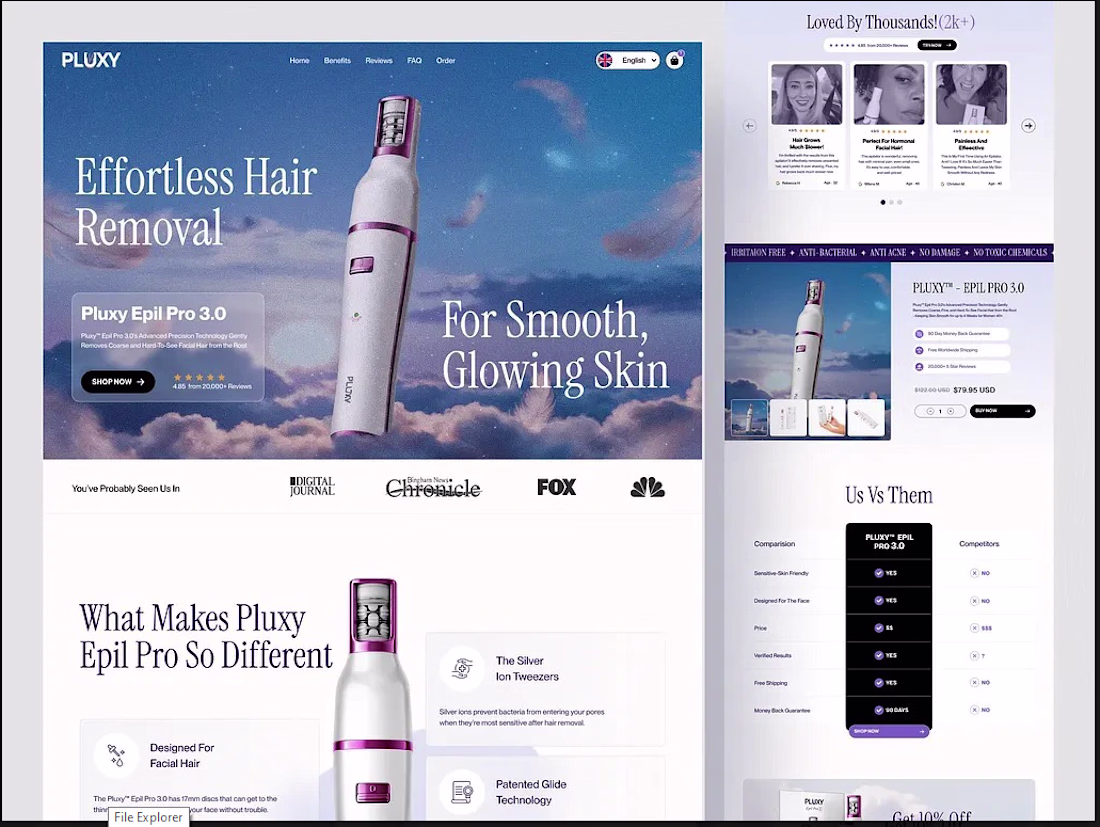Click the Sensitive-Skin Friendly YES checkmark
This screenshot has height=827, width=1100.
coord(878,573)
